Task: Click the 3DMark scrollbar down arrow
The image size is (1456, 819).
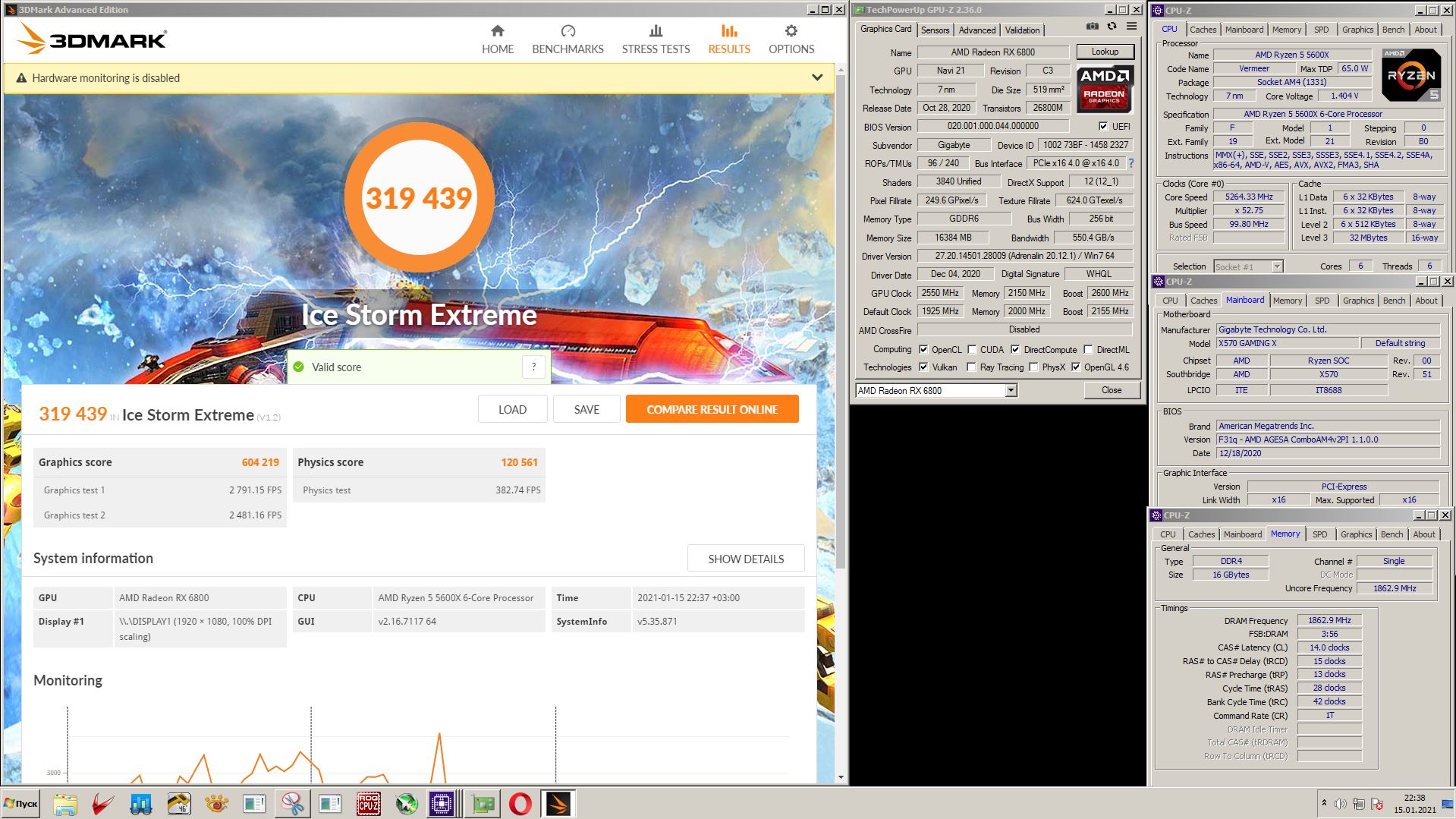Action: pyautogui.click(x=841, y=777)
